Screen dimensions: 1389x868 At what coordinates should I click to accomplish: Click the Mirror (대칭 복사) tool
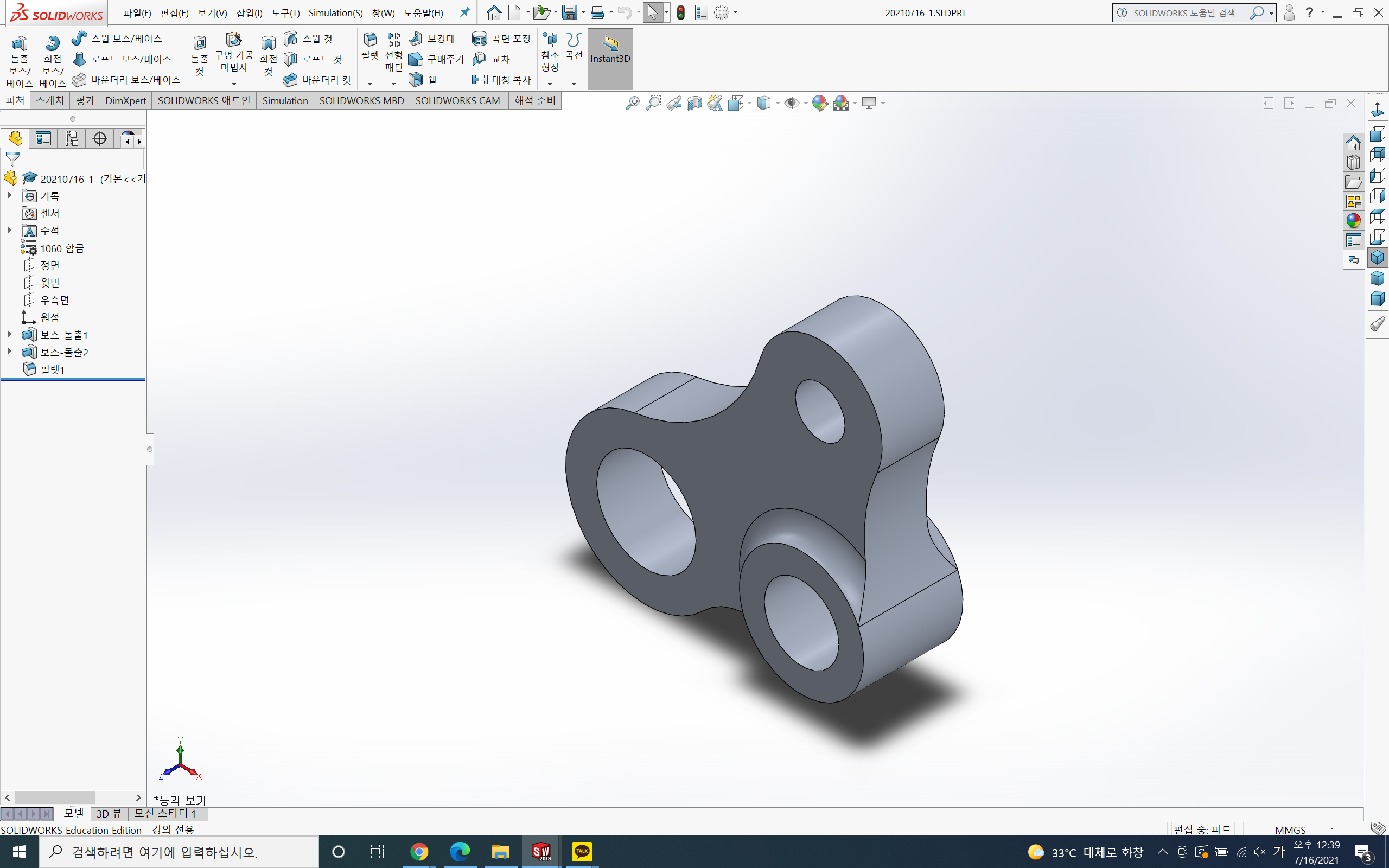pyautogui.click(x=480, y=80)
